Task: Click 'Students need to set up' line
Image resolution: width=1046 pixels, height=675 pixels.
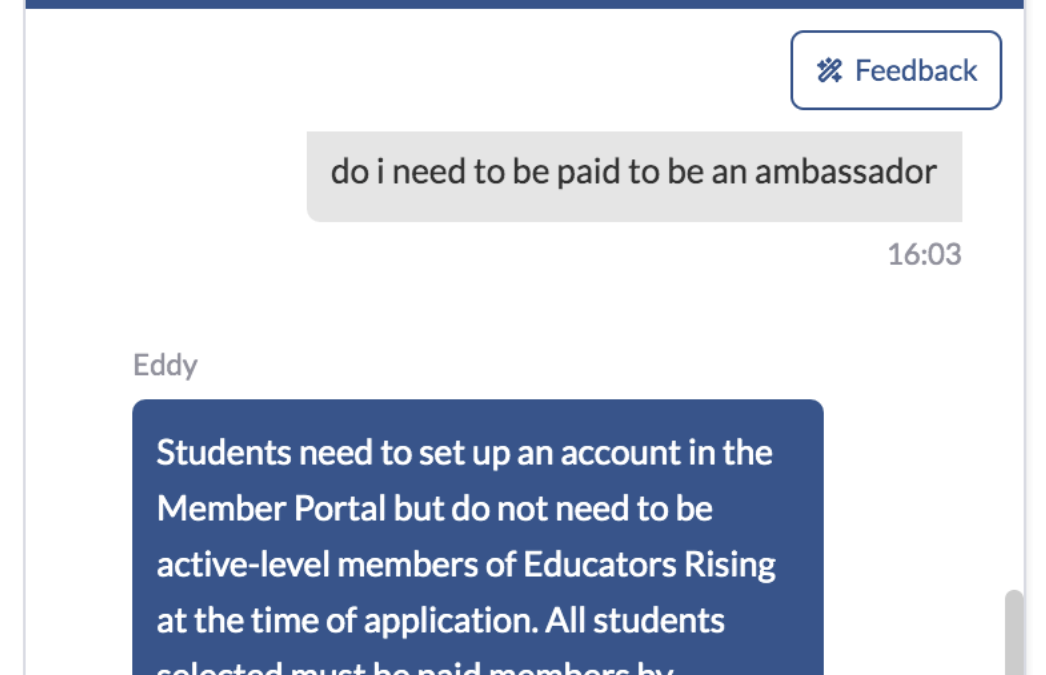Action: [334, 453]
